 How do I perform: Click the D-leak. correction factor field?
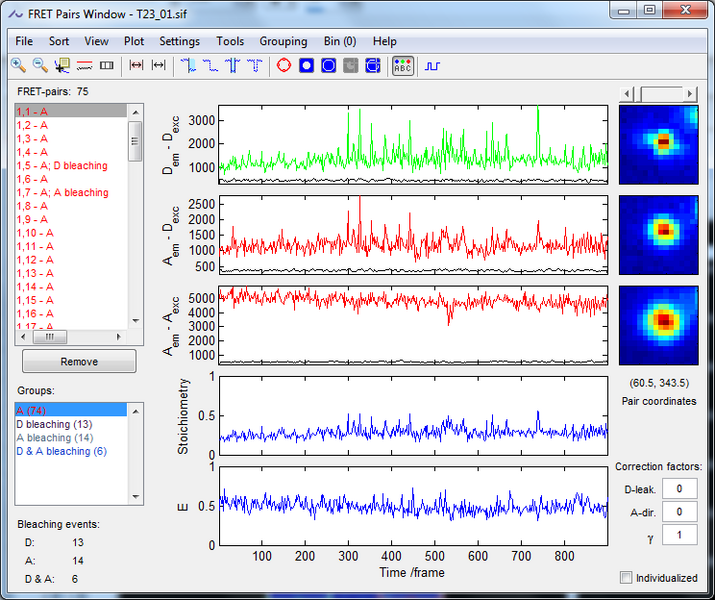tap(679, 488)
